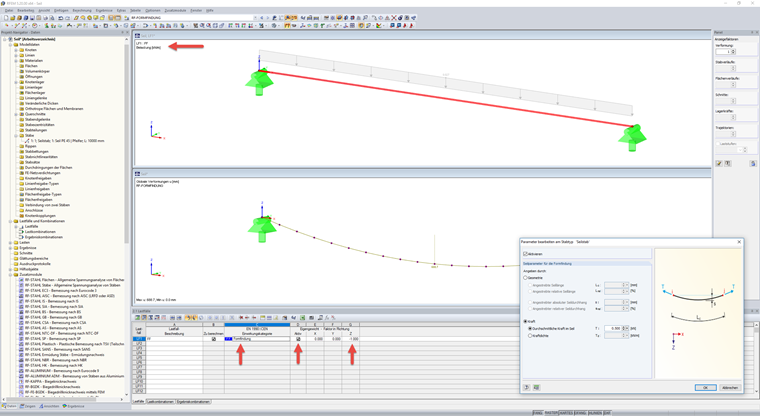760x416 pixels.
Task: Click Abbrechen in the Parameter dialog
Action: point(730,387)
